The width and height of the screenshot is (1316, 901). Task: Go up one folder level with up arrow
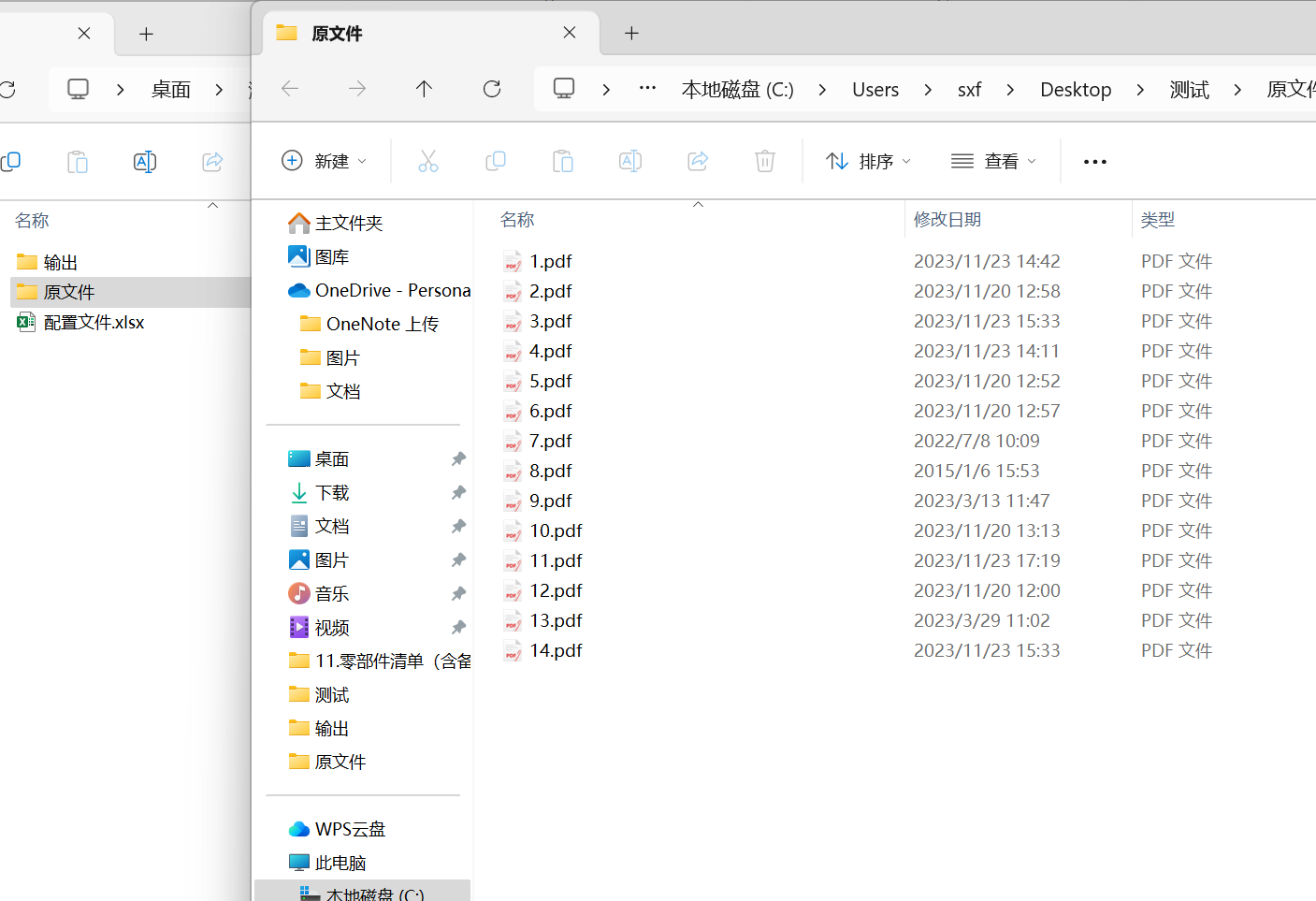coord(424,89)
